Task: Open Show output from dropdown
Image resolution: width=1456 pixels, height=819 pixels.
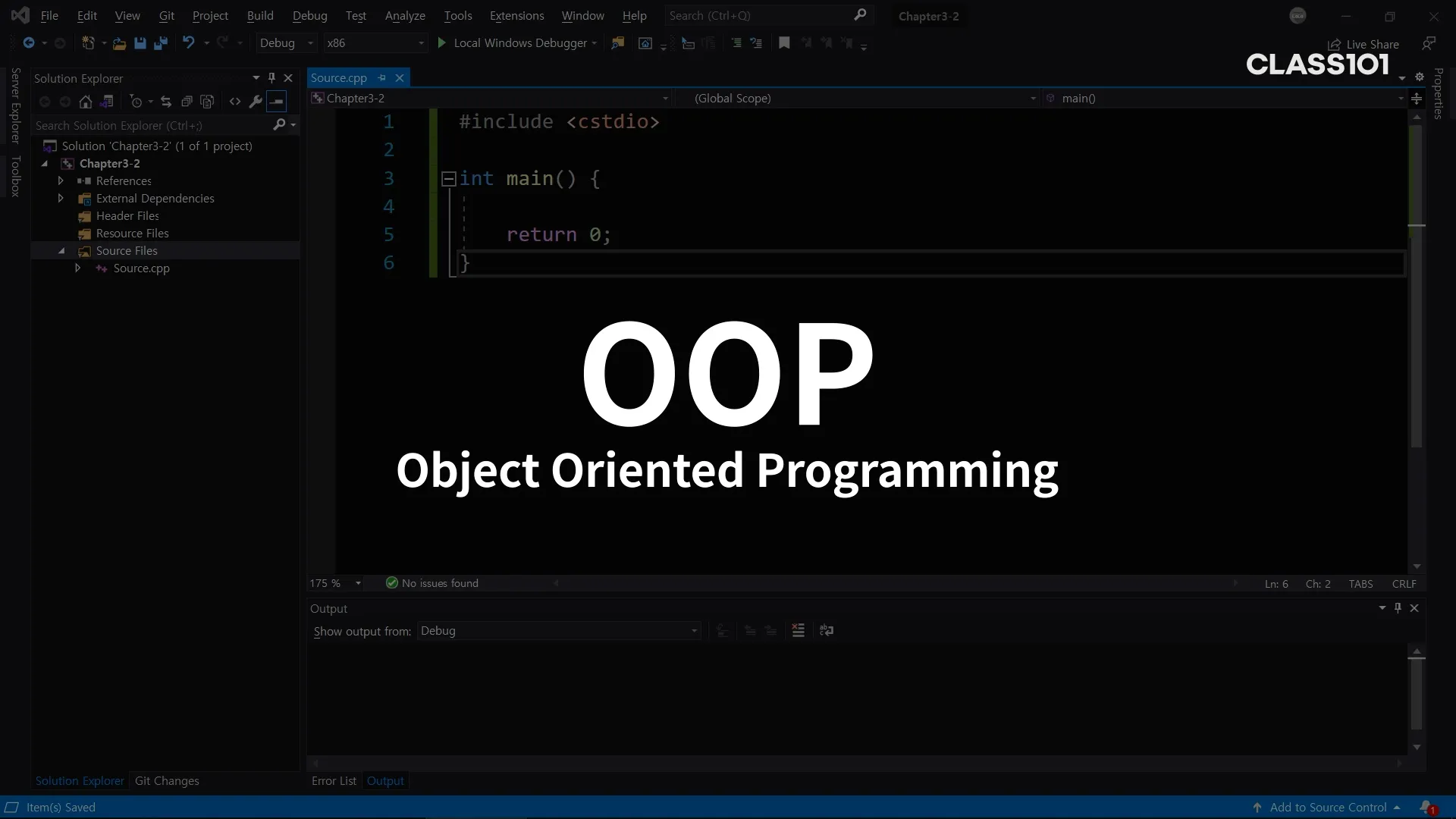Action: 558,631
